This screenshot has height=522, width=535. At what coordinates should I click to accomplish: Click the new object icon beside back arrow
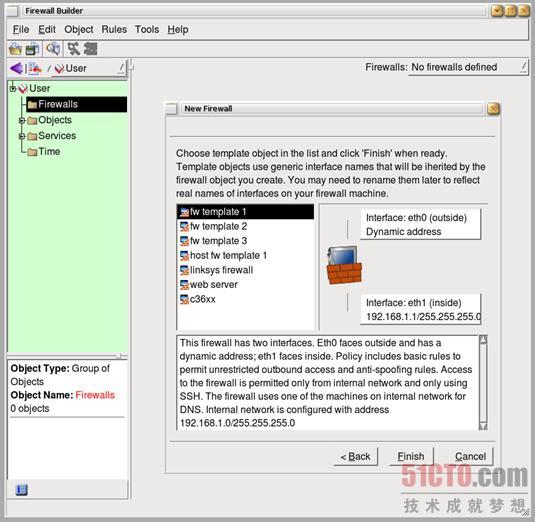pyautogui.click(x=35, y=69)
